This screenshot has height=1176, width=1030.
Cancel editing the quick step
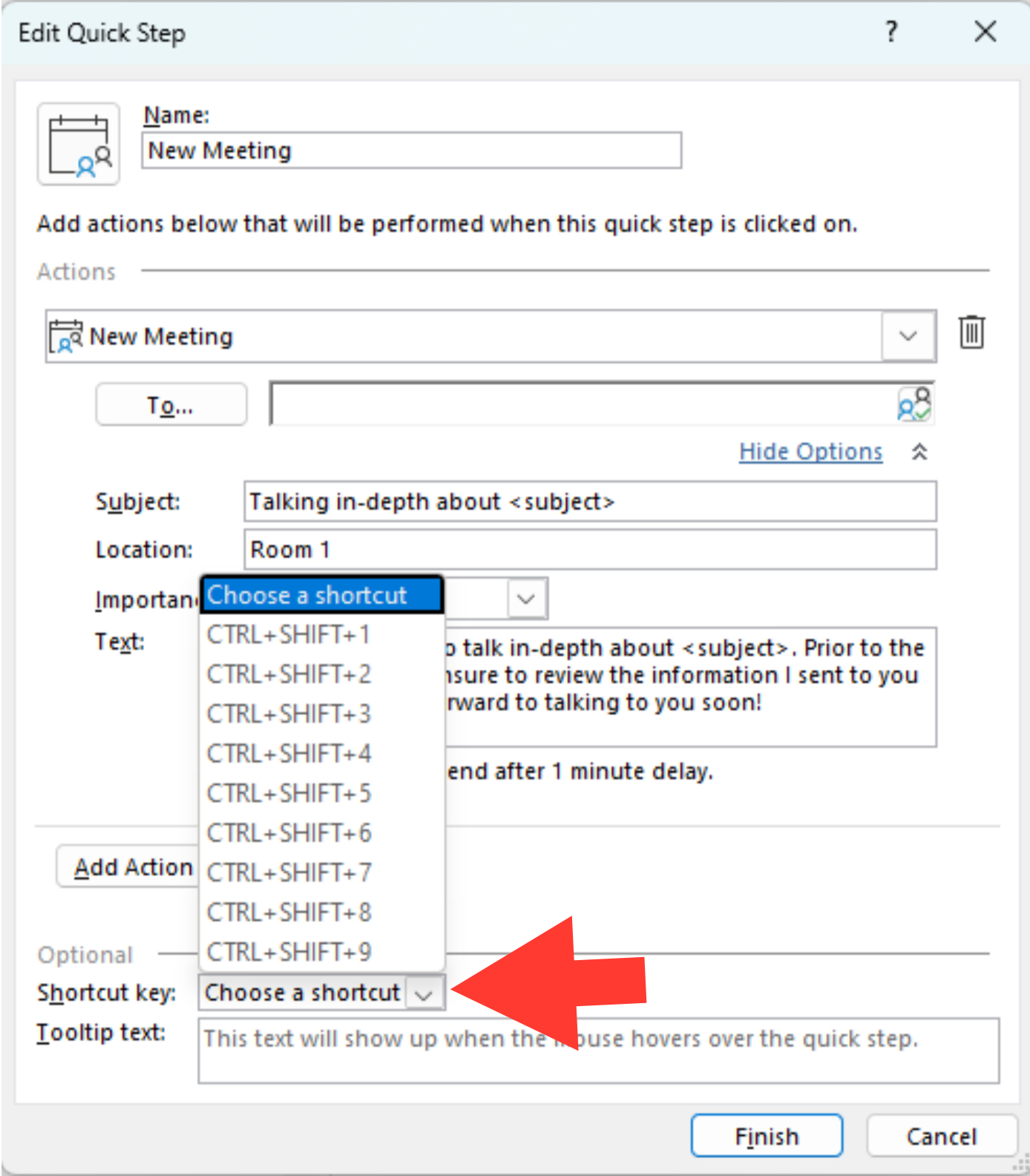pos(941,1136)
